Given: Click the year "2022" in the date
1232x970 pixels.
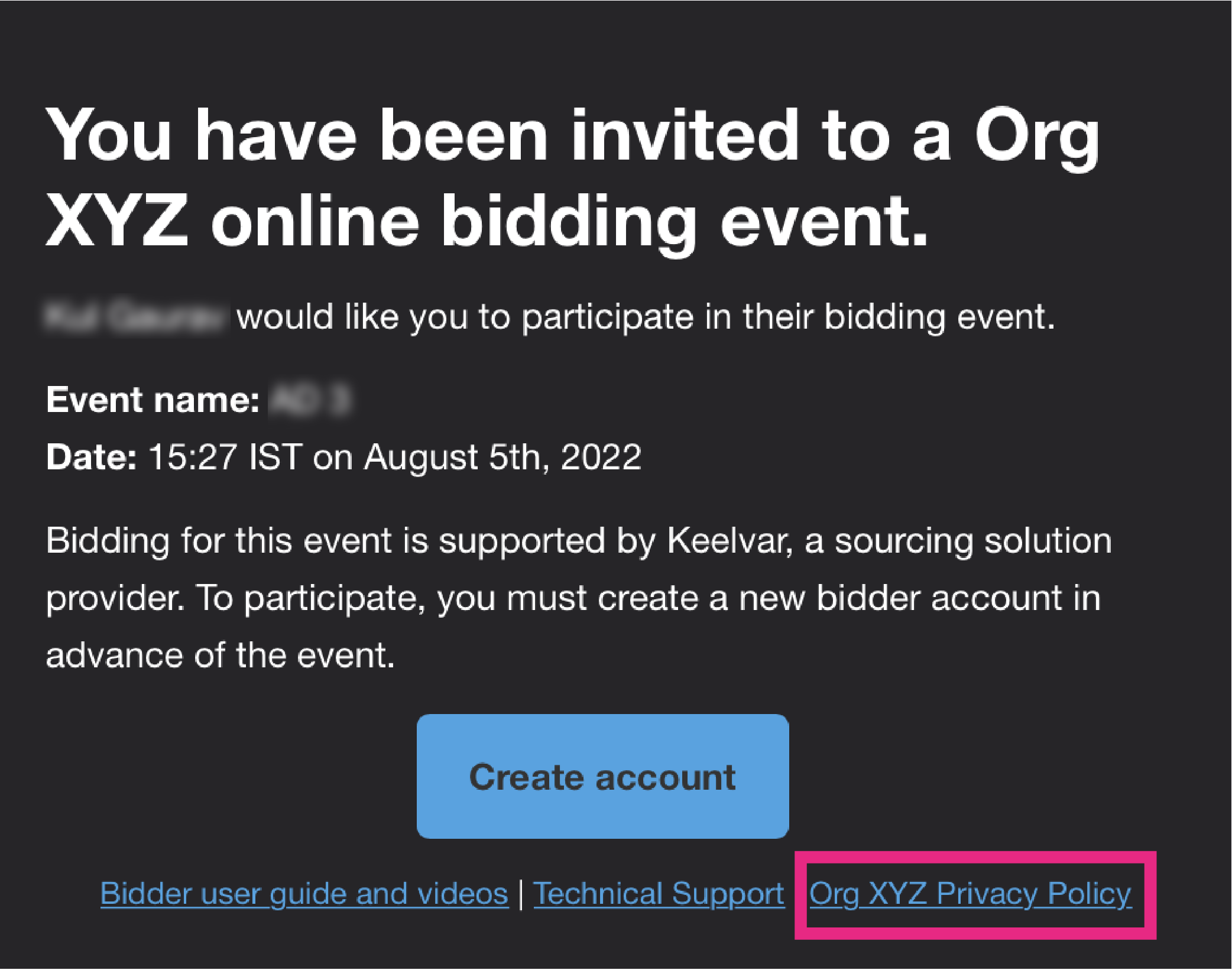Looking at the screenshot, I should 601,458.
